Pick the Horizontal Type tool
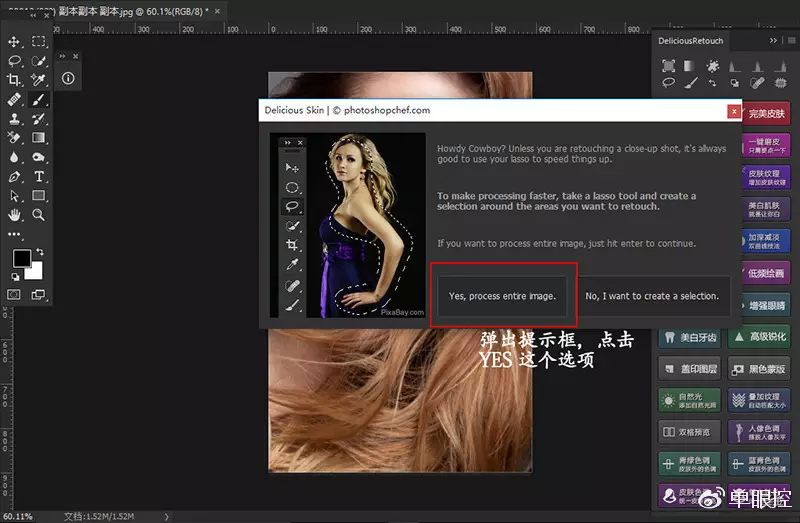This screenshot has height=523, width=800. point(38,177)
